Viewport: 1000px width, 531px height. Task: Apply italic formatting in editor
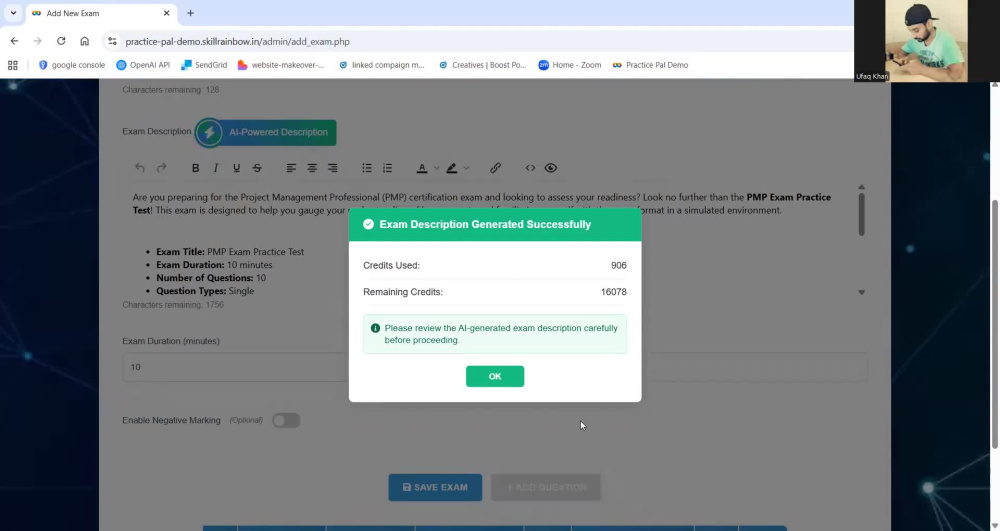(216, 168)
